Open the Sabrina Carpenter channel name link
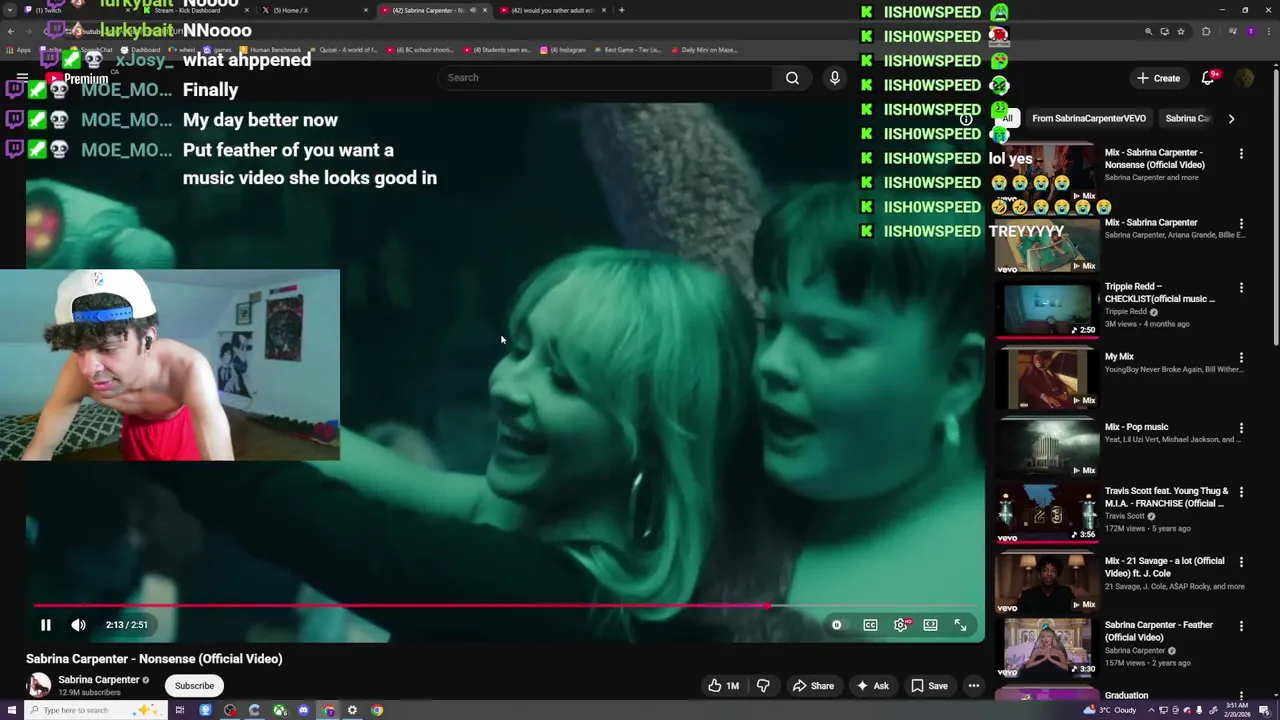 click(99, 680)
